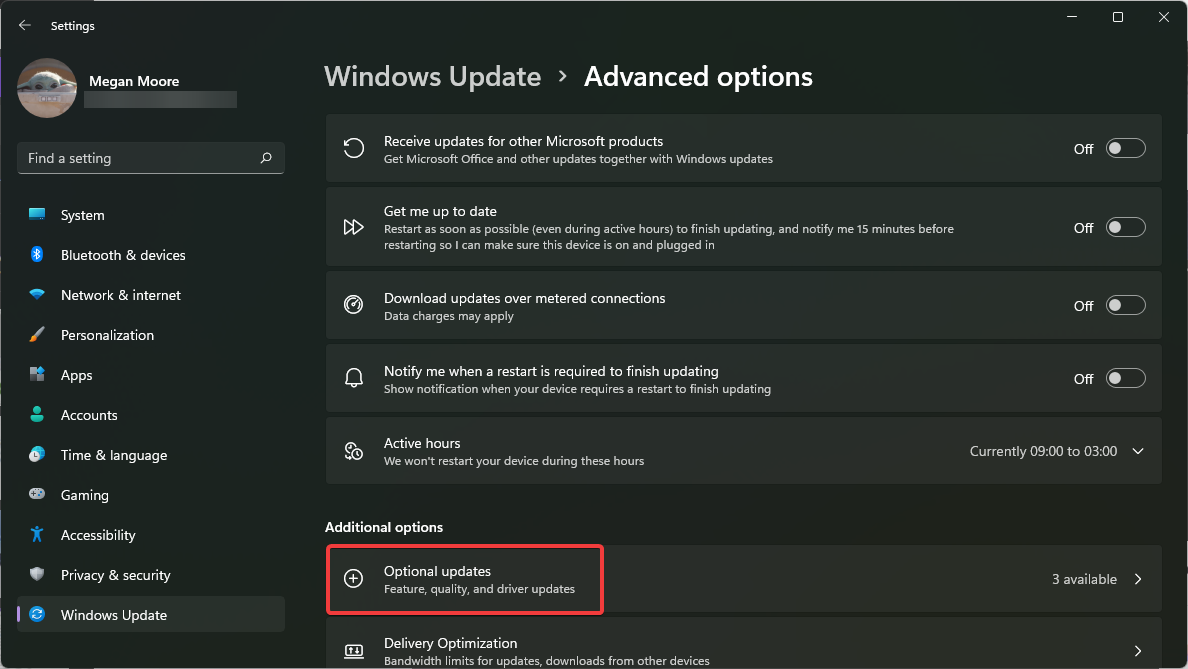The image size is (1188, 669).
Task: Click Megan Moore's profile picture
Action: point(47,88)
